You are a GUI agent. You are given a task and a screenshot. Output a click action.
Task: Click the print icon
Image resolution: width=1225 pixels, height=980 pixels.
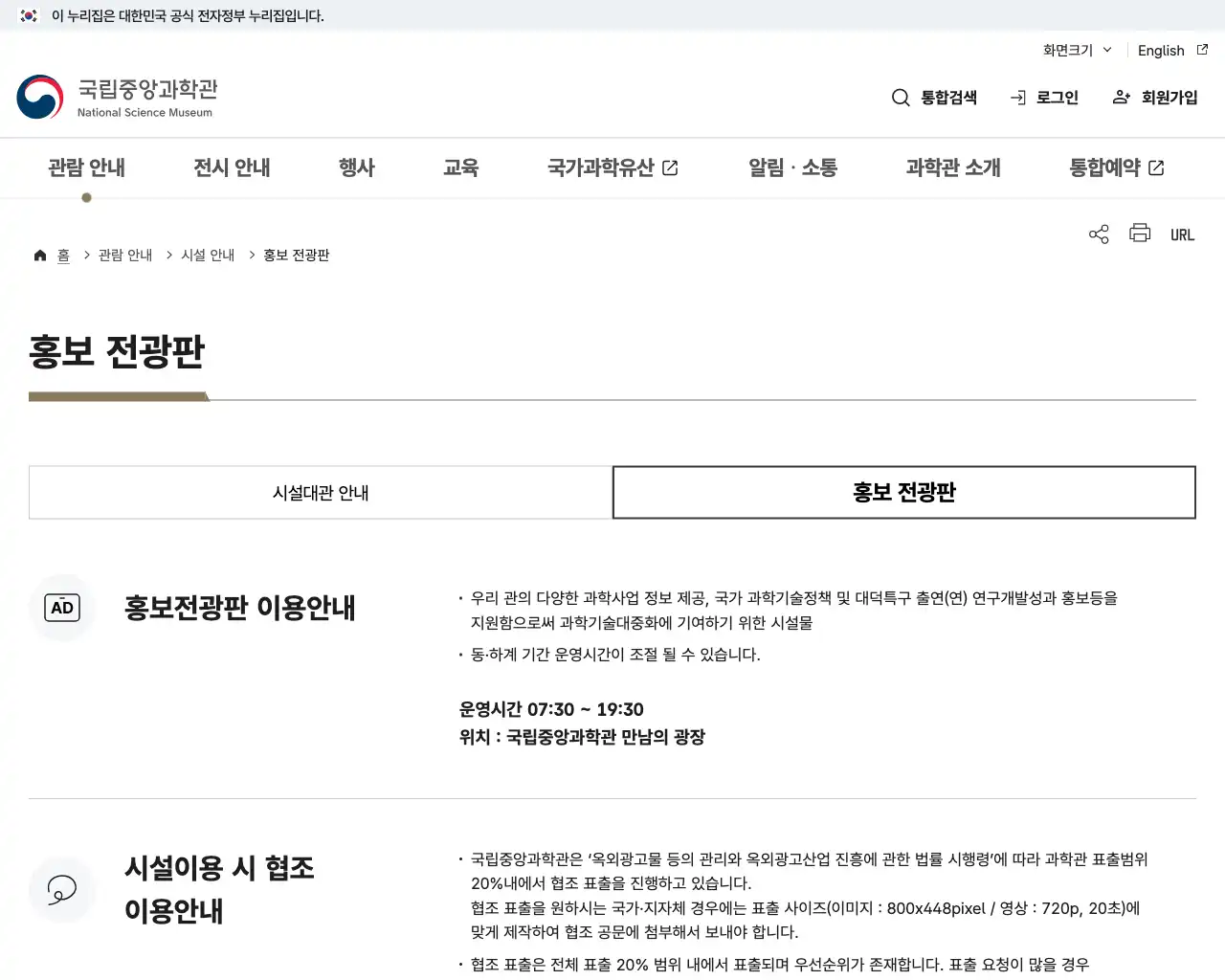click(x=1139, y=234)
